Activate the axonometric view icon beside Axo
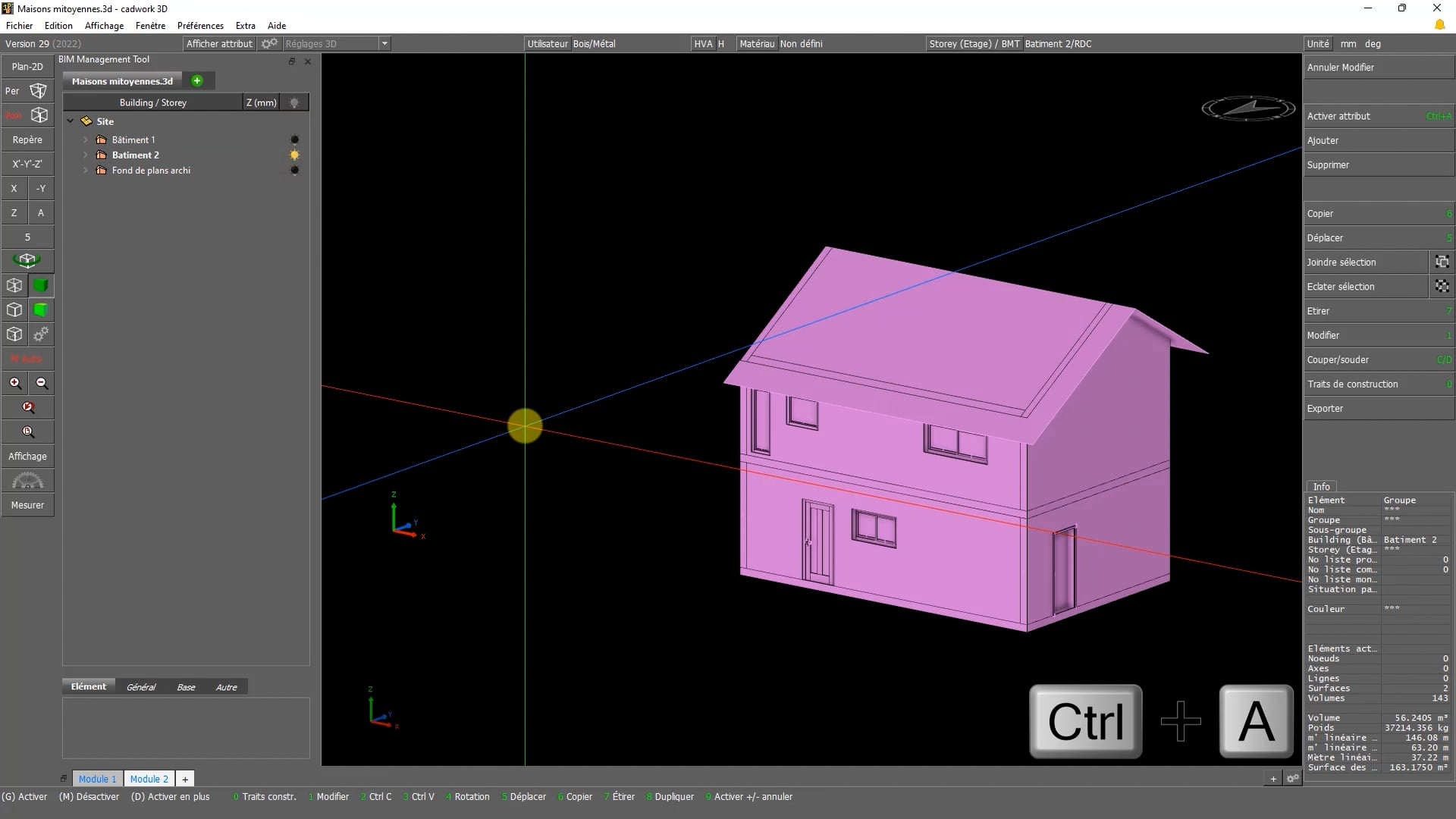The width and height of the screenshot is (1456, 819). click(x=39, y=115)
